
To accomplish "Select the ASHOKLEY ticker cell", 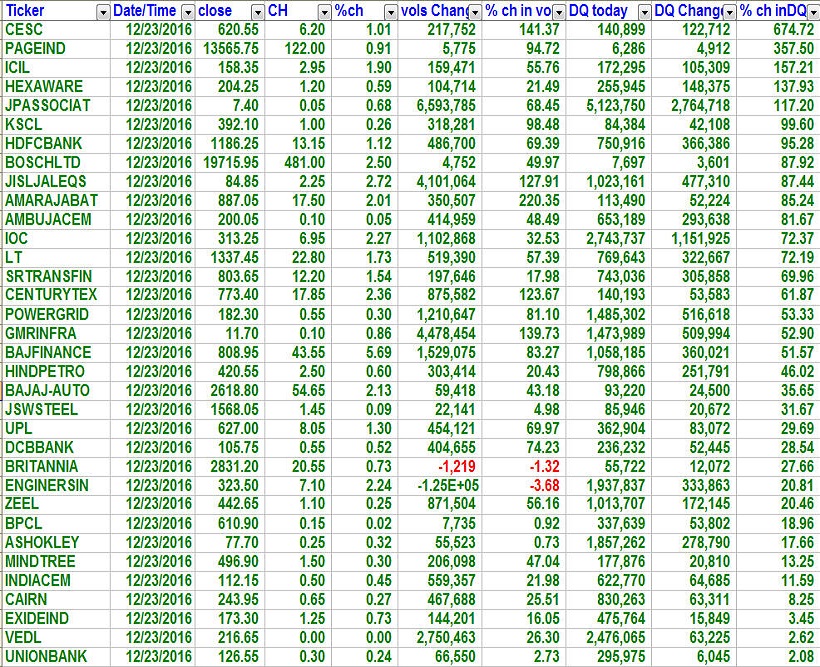I will (x=55, y=542).
